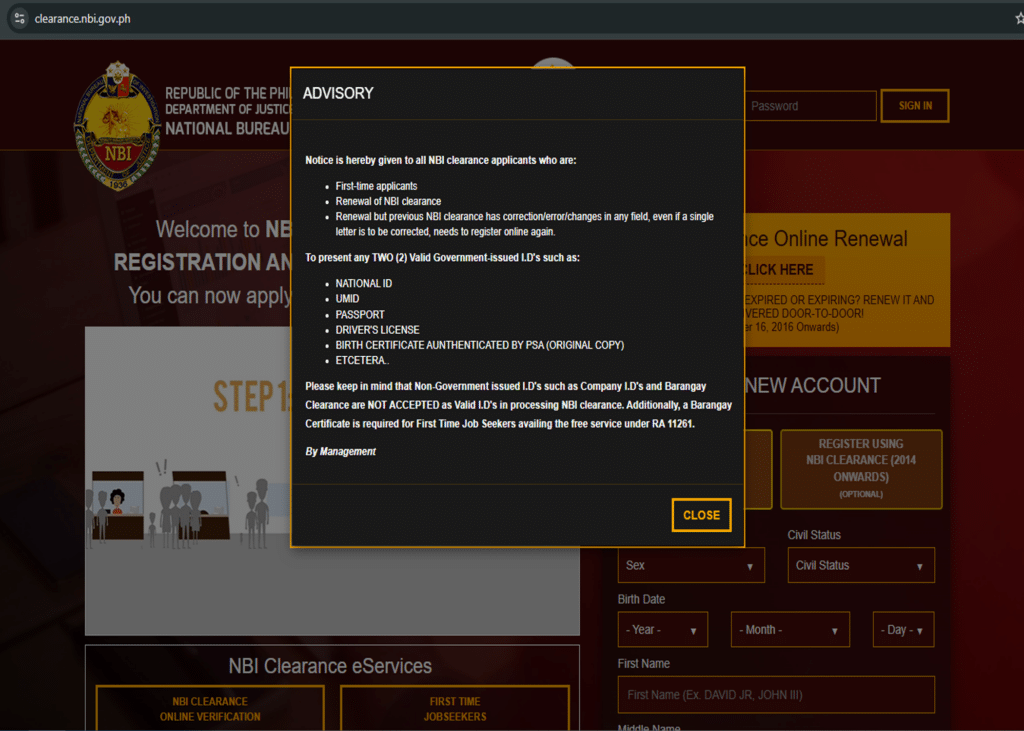Click the 'NBI Clearance eServices' heading
Image resolution: width=1024 pixels, height=731 pixels.
click(x=330, y=666)
